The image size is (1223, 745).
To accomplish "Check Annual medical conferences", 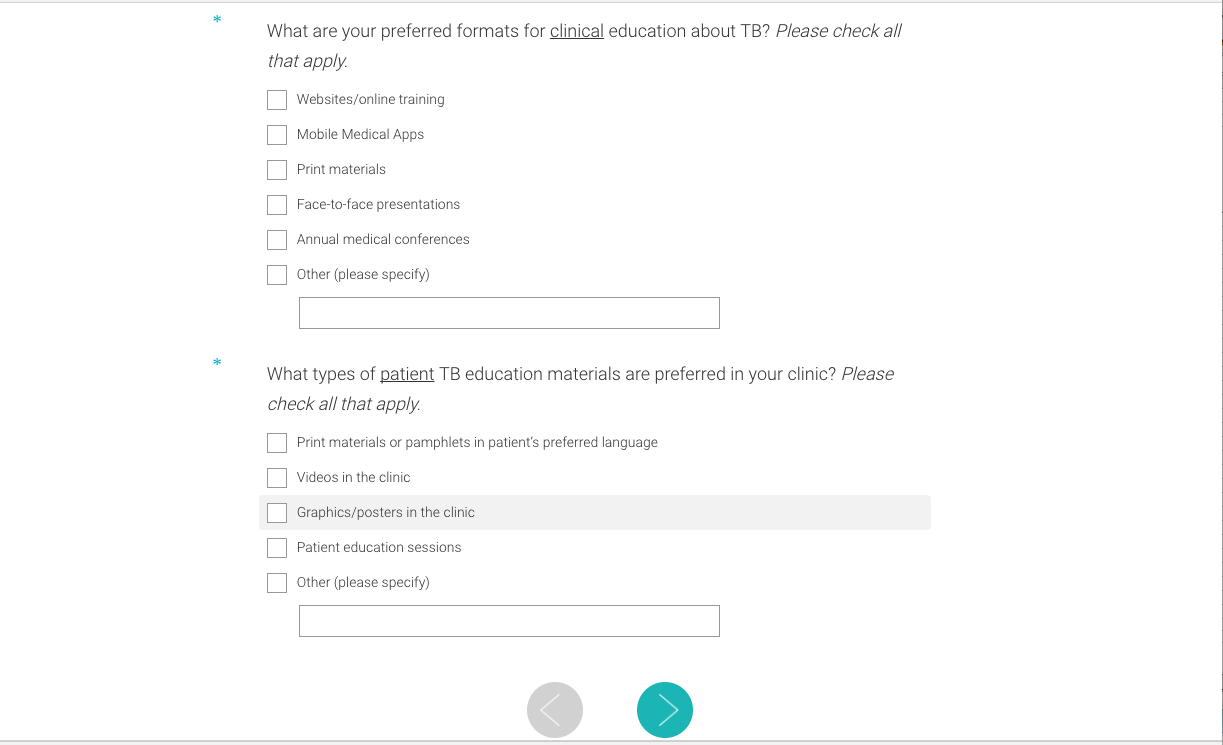I will click(277, 240).
